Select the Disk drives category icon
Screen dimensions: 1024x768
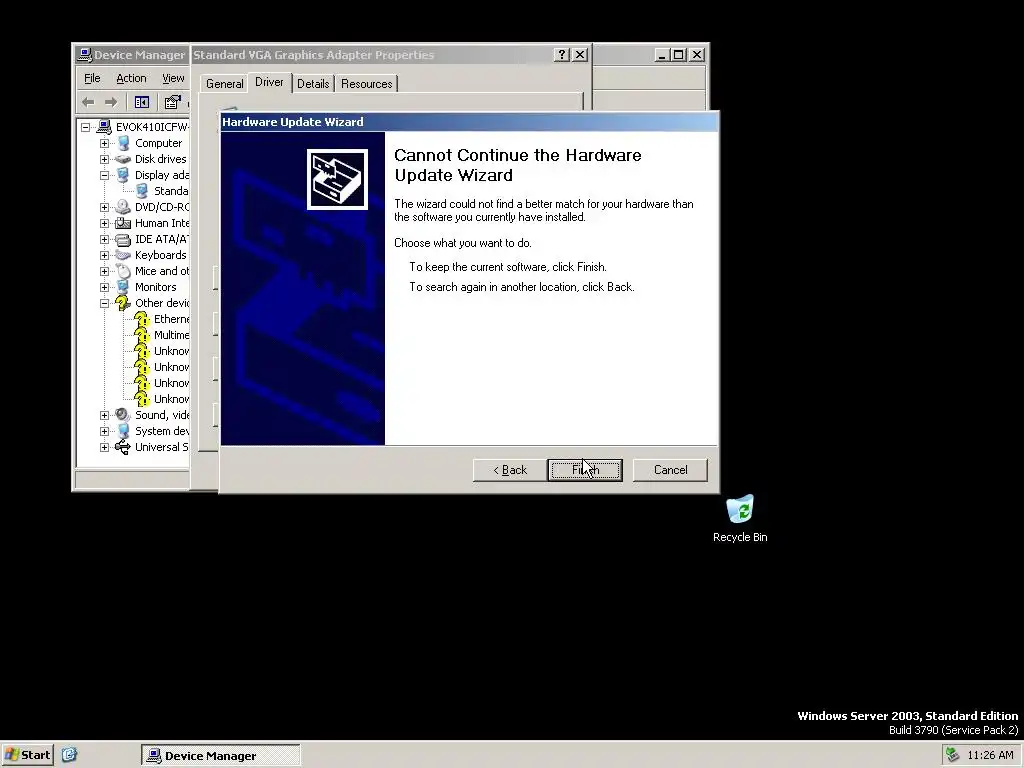(x=123, y=159)
